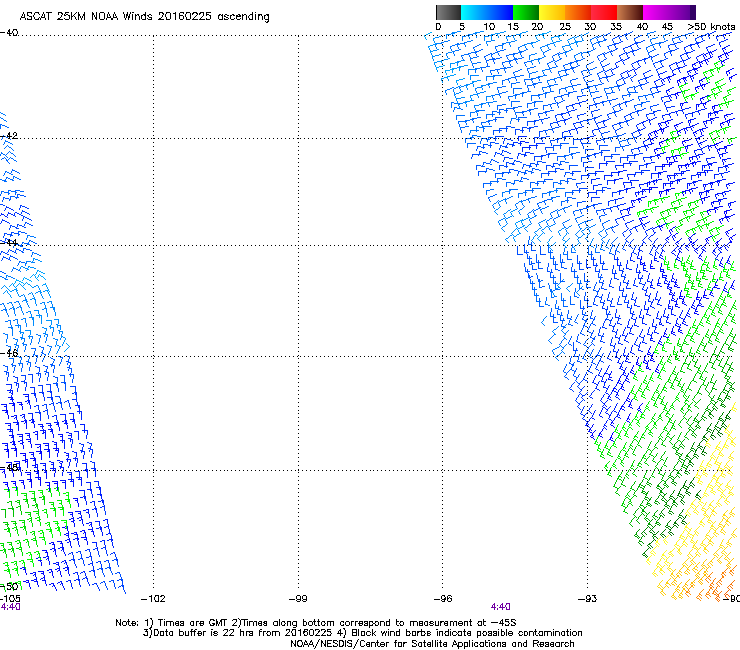The height and width of the screenshot is (650, 740).
Task: Click the '-50' latitude label
Action: tap(9, 586)
